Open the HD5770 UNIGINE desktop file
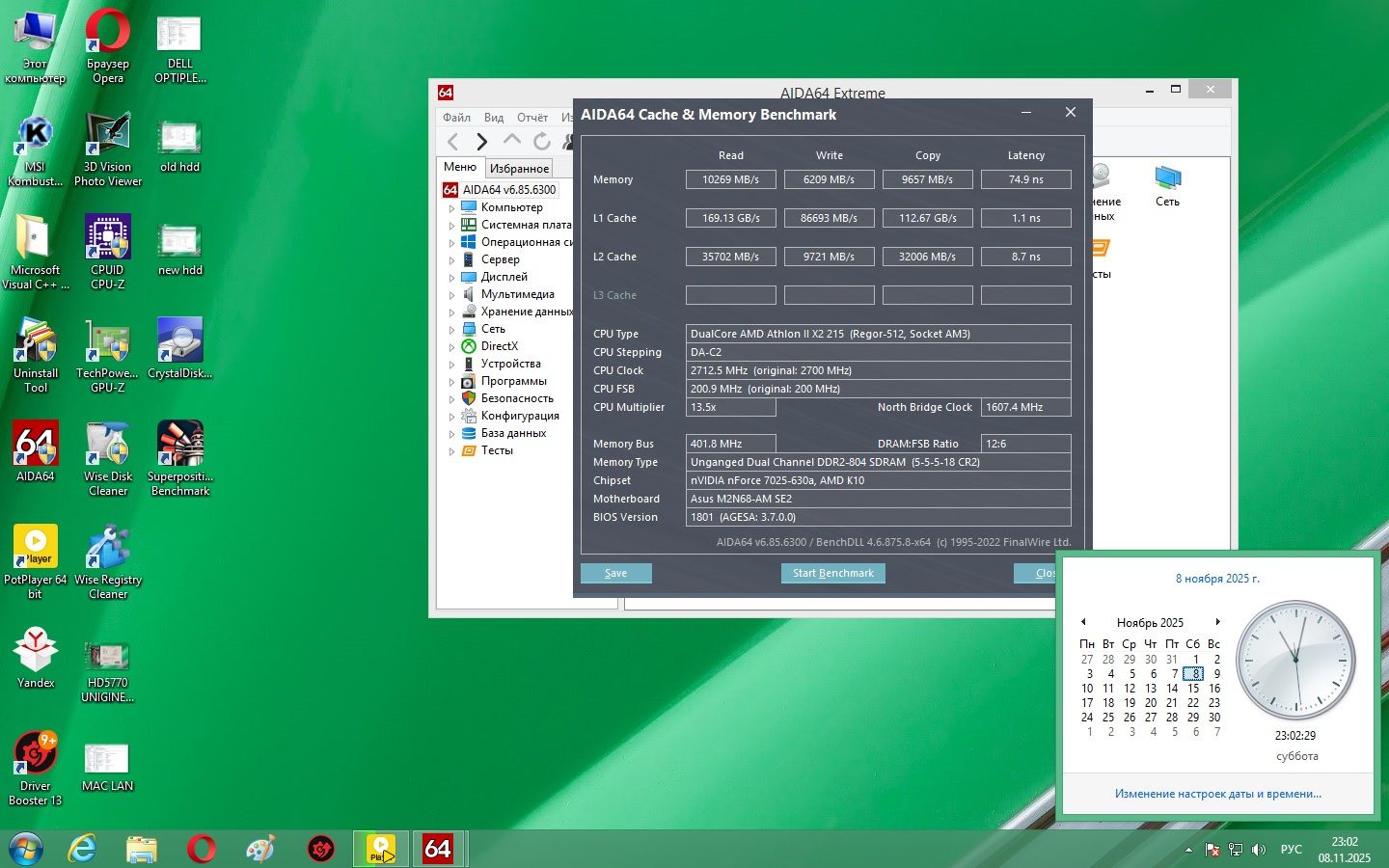The width and height of the screenshot is (1389, 868). pos(108,672)
